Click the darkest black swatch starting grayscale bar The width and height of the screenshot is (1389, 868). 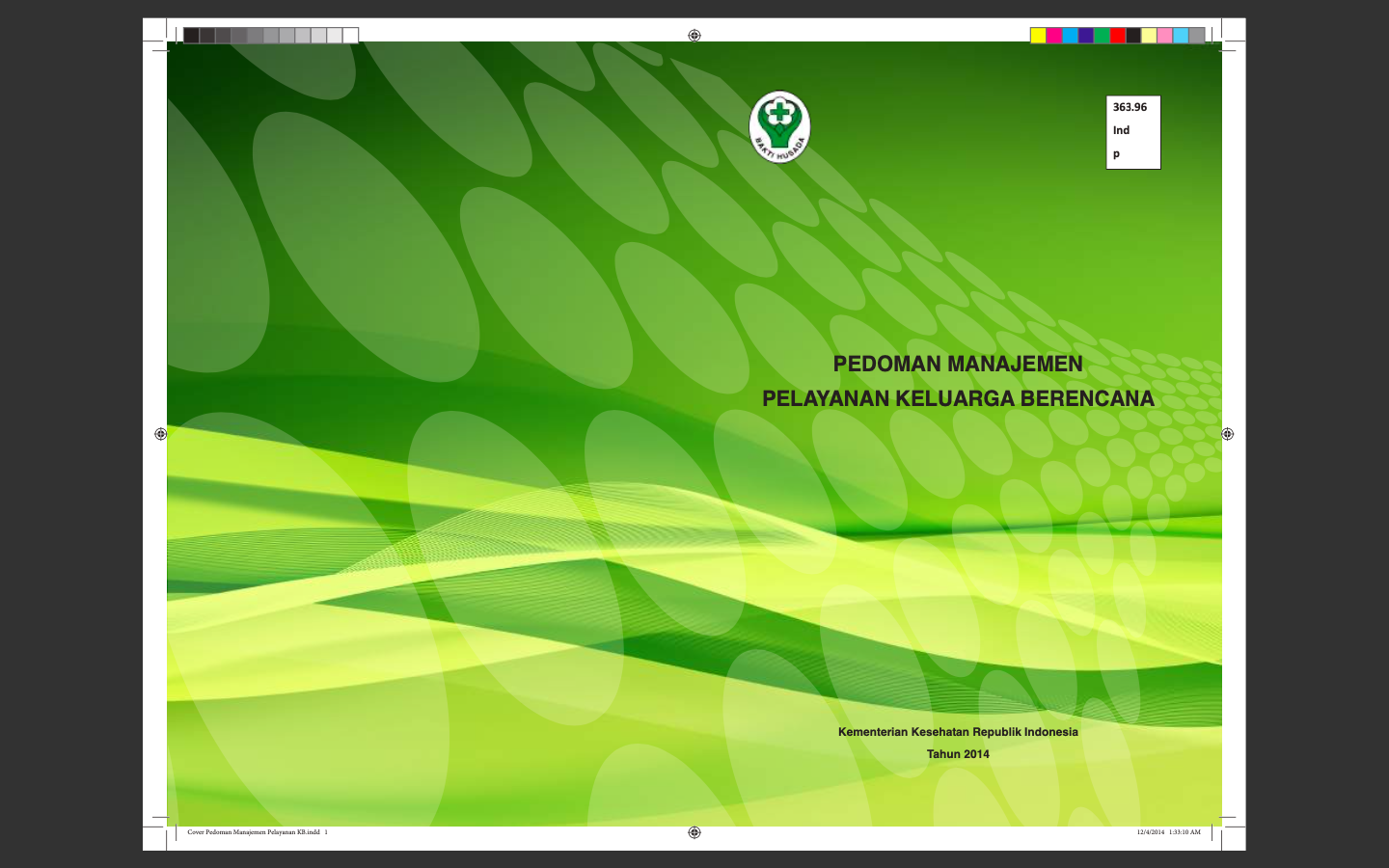[191, 36]
